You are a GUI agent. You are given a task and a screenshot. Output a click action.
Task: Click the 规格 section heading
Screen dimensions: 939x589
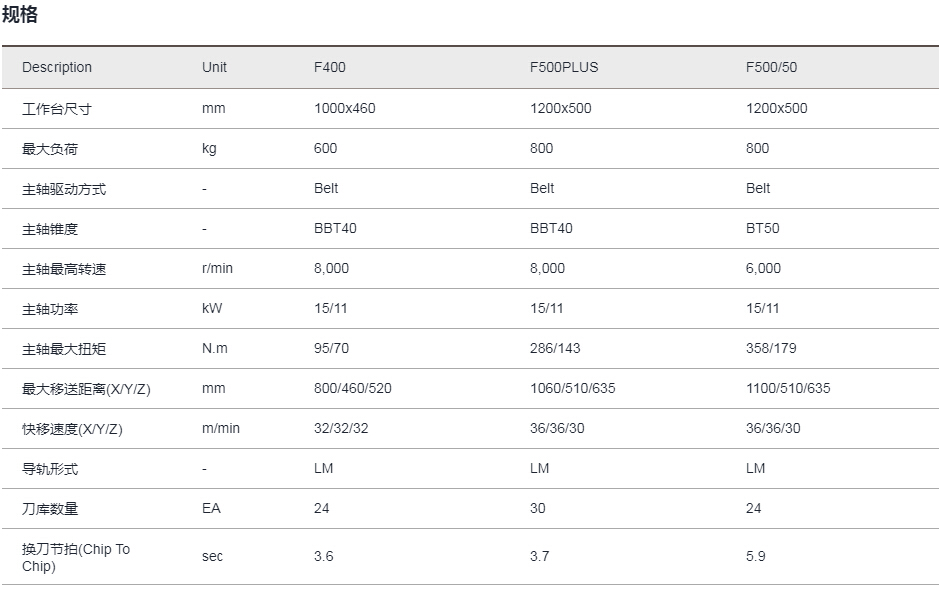click(x=20, y=14)
